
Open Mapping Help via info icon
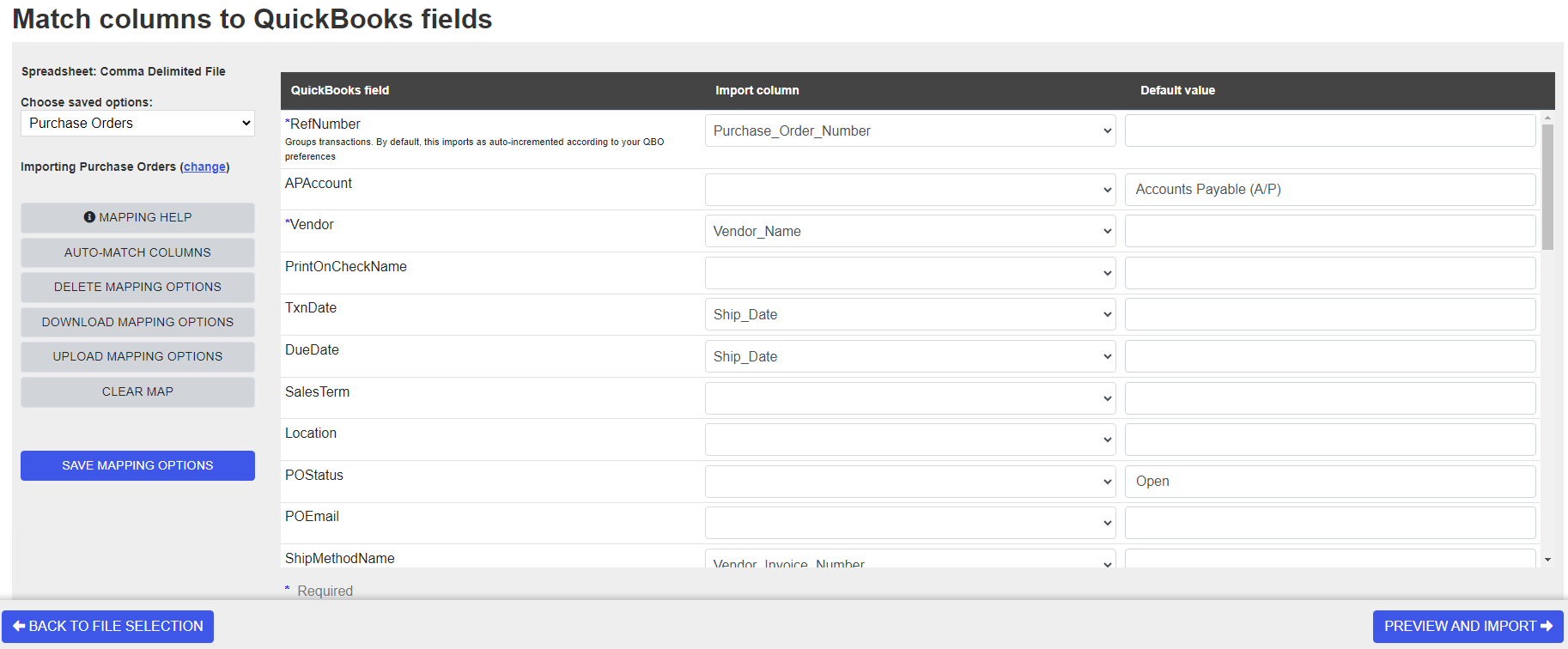89,217
